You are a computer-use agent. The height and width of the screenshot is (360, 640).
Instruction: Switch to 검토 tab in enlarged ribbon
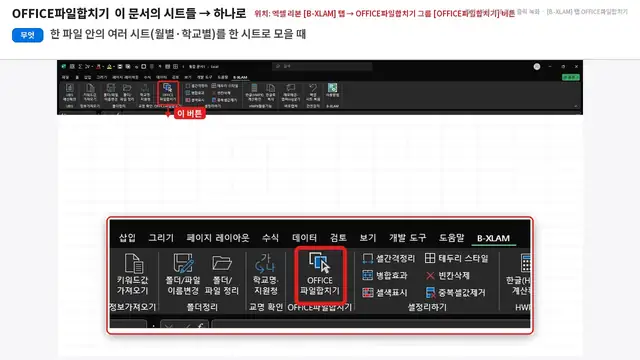[x=338, y=238]
